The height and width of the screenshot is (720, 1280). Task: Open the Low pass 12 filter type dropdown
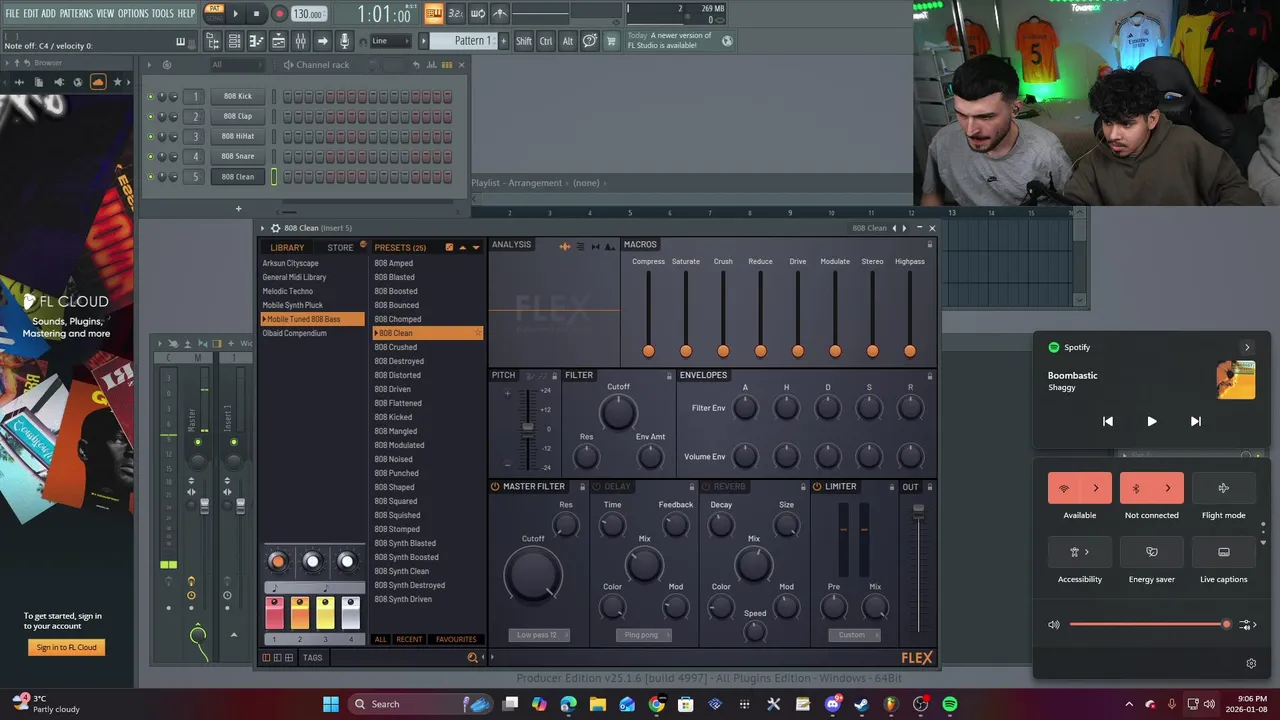click(x=538, y=635)
